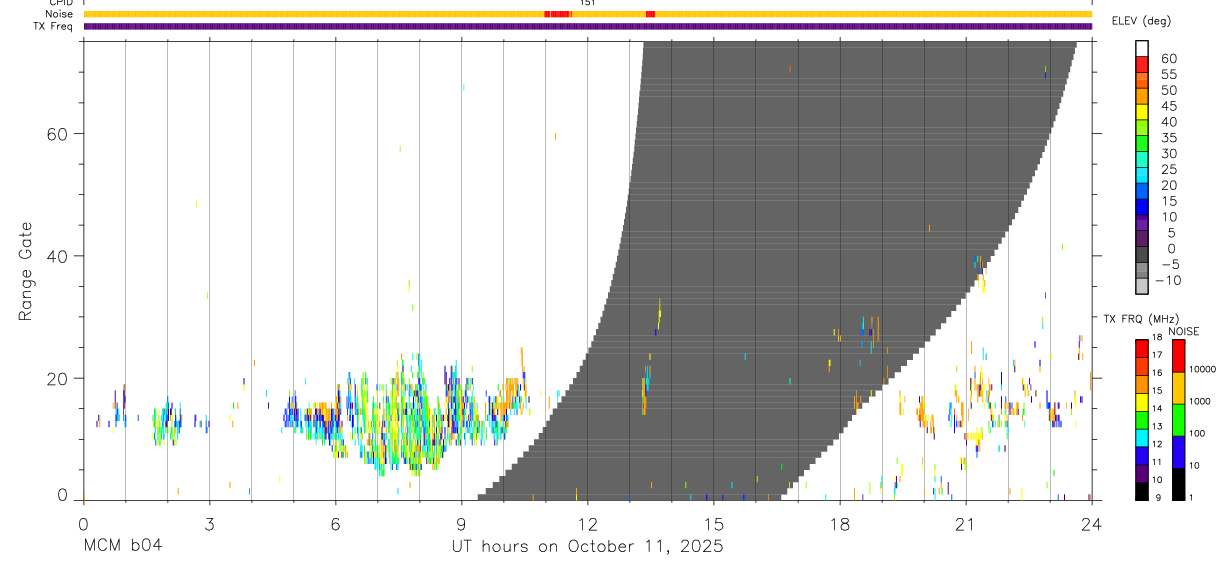1228x567 pixels.
Task: Click the yellow 40–45 elevation color swatch
Action: tap(1142, 113)
